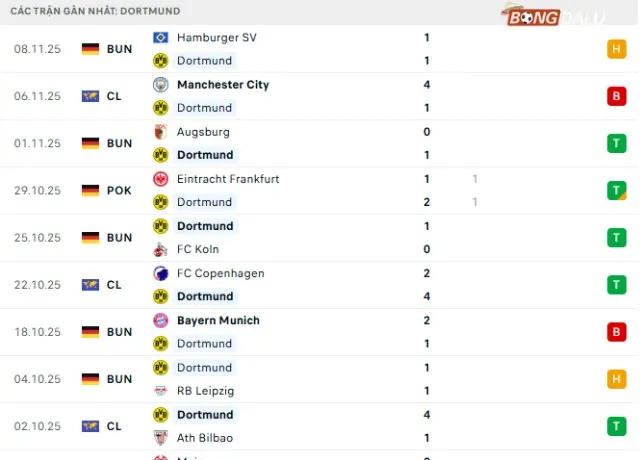Click the red B badge for Bayern Munich match
This screenshot has height=460, width=640.
pos(616,332)
